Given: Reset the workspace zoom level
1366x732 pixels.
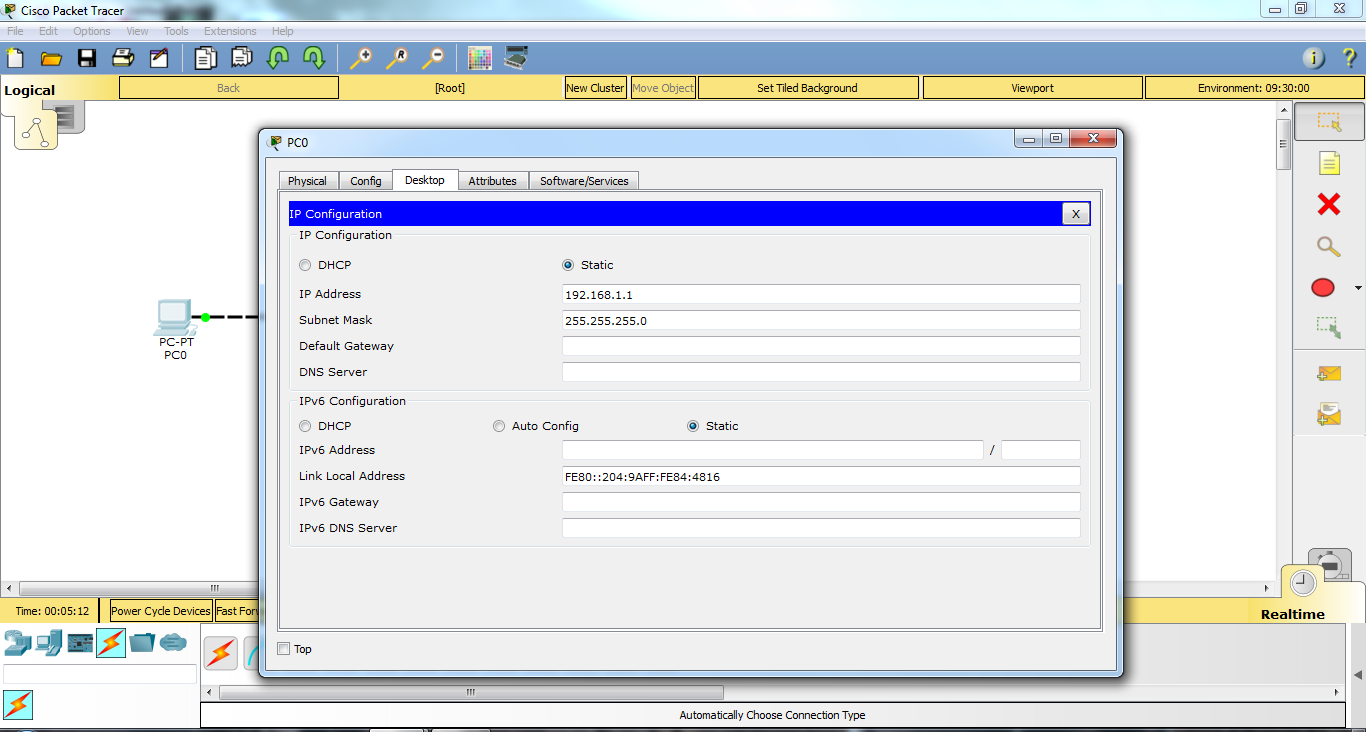Looking at the screenshot, I should (397, 58).
